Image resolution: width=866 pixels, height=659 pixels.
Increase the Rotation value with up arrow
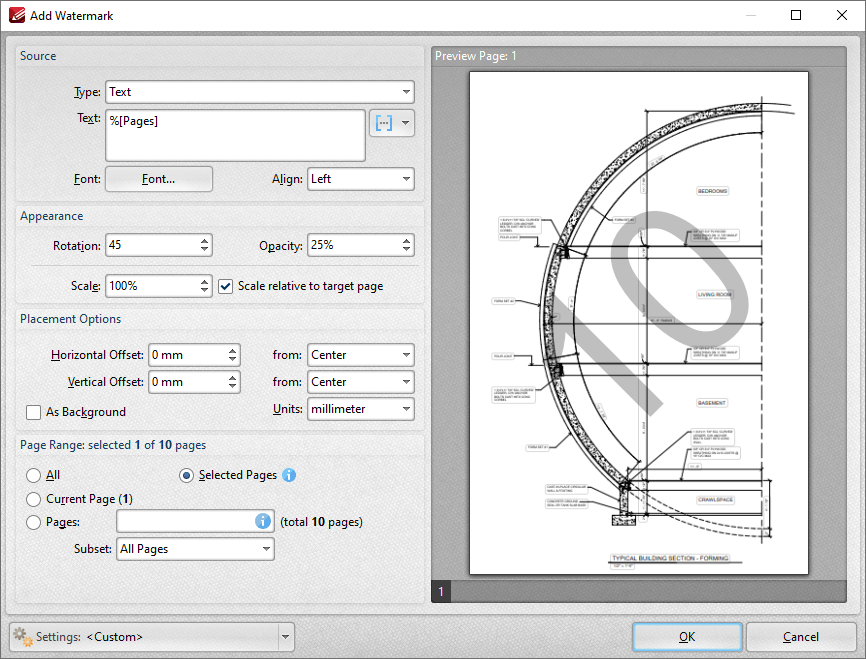point(204,241)
